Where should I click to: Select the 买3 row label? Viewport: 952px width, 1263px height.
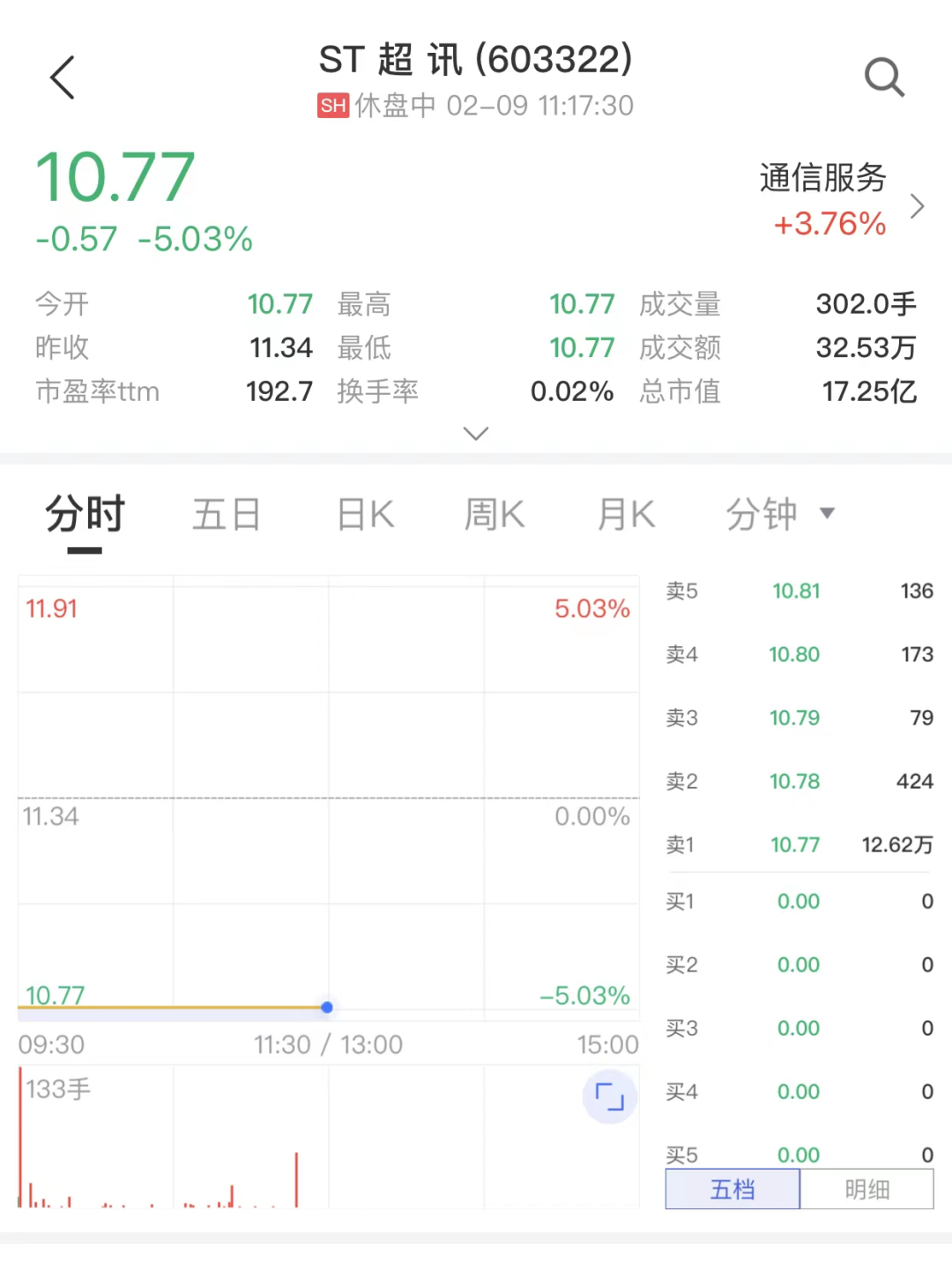point(681,1028)
